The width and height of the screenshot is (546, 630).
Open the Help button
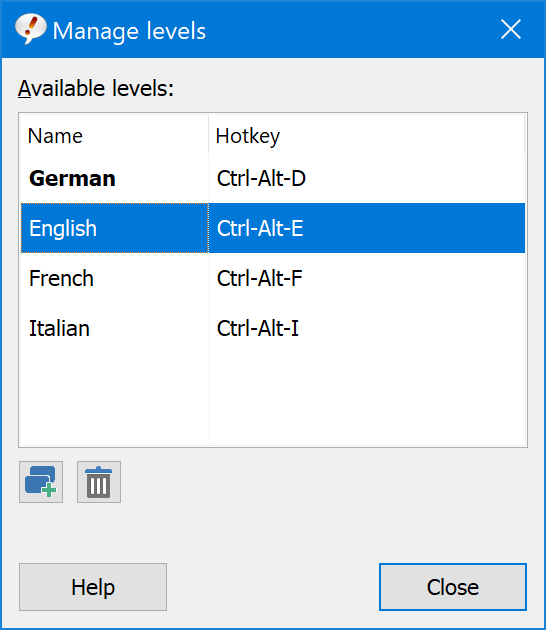93,587
